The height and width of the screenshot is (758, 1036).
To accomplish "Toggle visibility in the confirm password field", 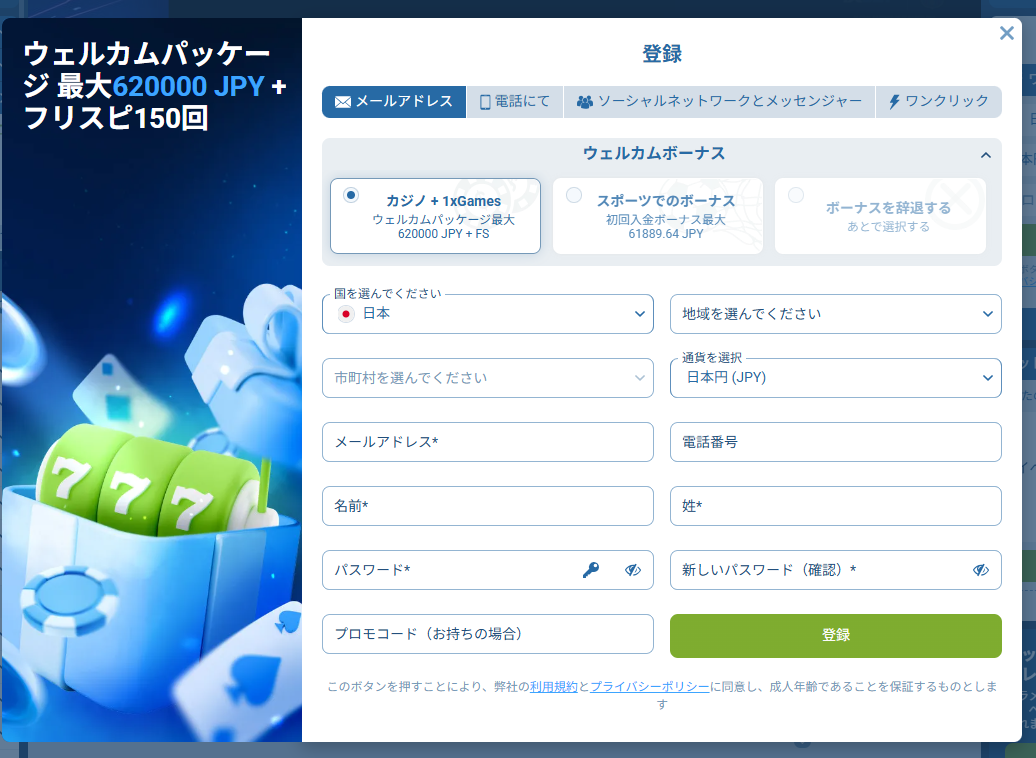I will tap(980, 570).
